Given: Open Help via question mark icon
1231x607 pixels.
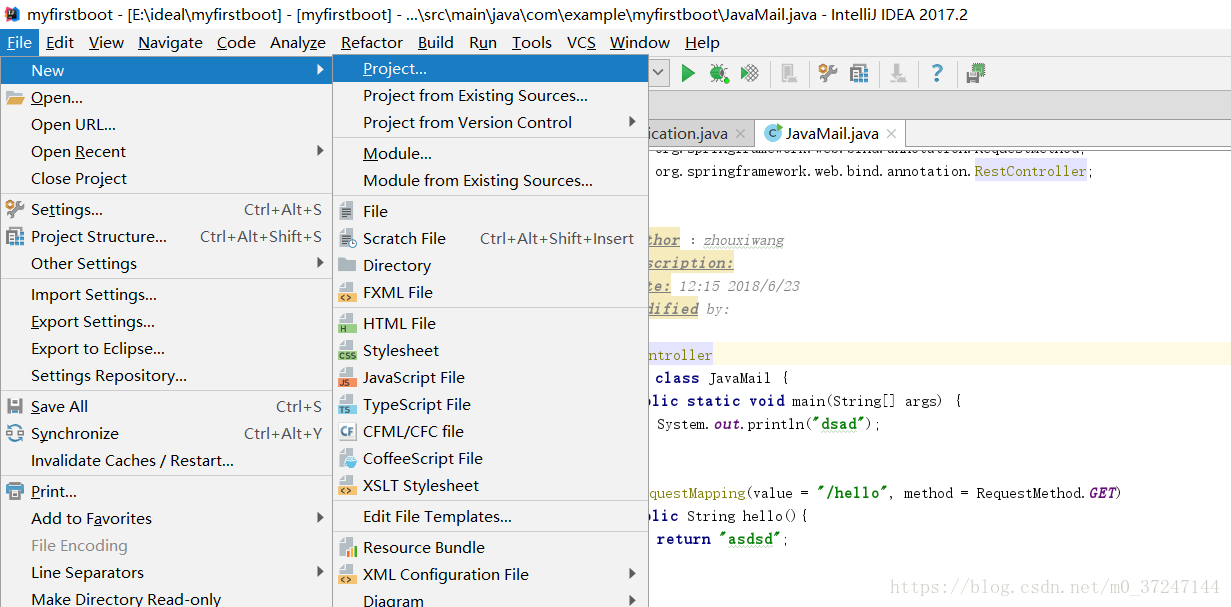Looking at the screenshot, I should click(937, 73).
